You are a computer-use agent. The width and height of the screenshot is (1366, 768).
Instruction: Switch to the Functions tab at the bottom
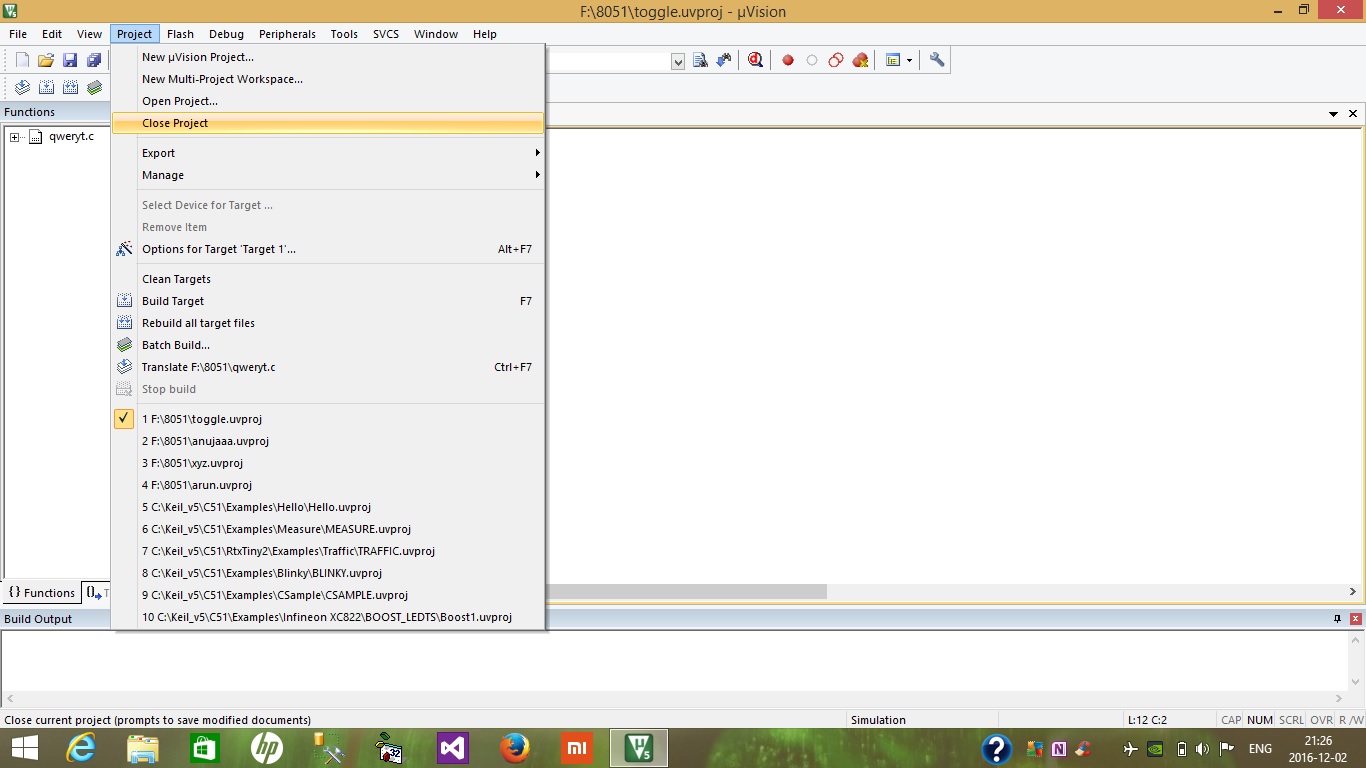pos(40,592)
